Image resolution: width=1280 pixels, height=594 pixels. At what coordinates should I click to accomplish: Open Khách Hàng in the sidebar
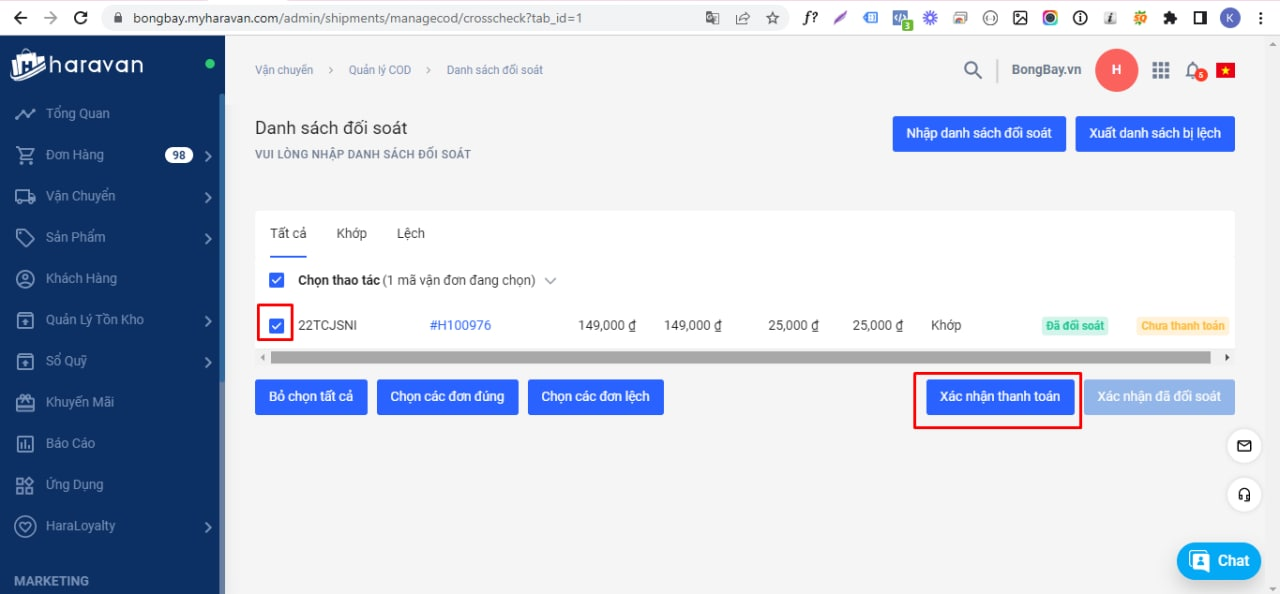(81, 278)
